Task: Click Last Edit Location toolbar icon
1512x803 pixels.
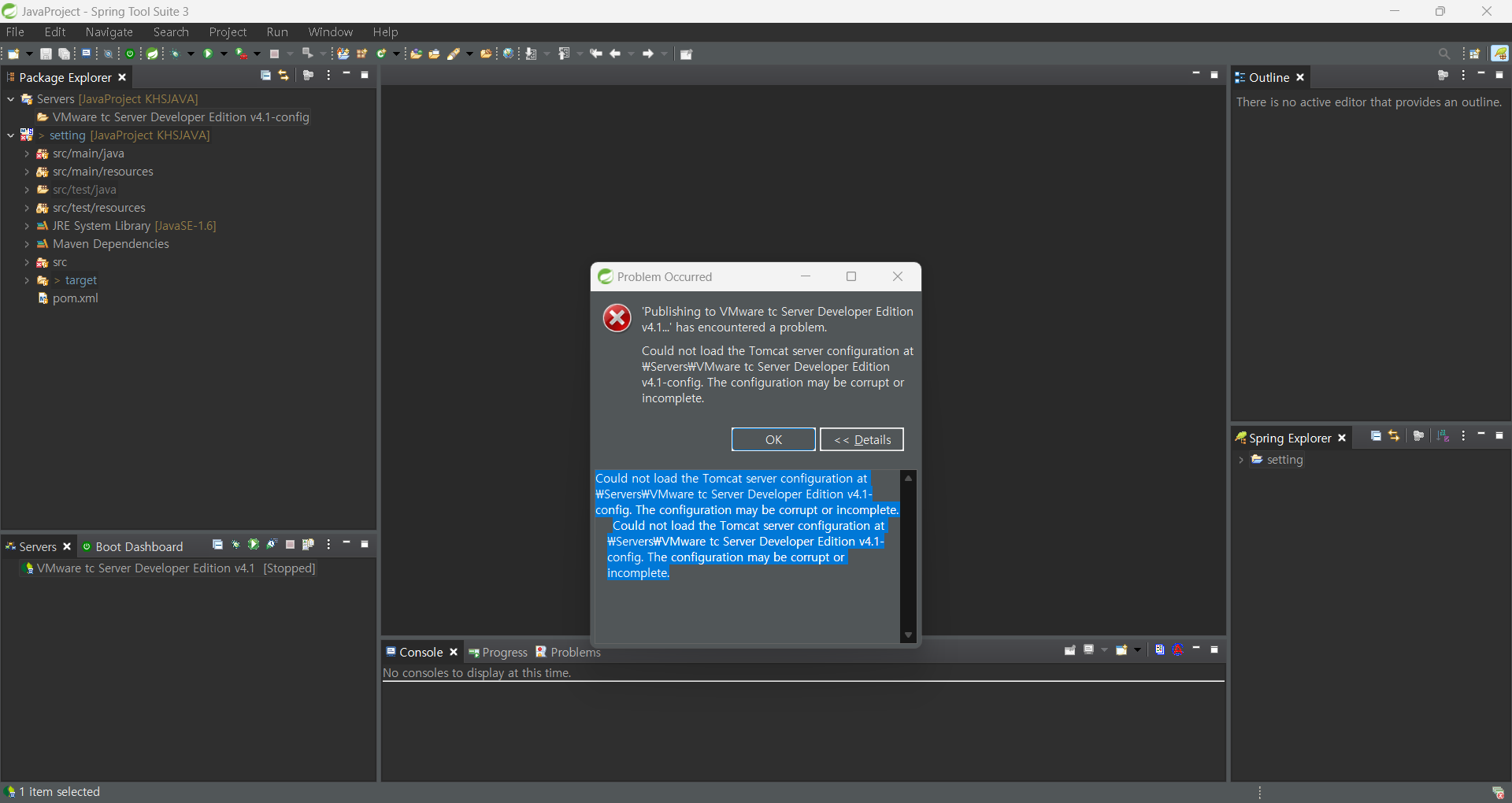Action: pyautogui.click(x=595, y=54)
